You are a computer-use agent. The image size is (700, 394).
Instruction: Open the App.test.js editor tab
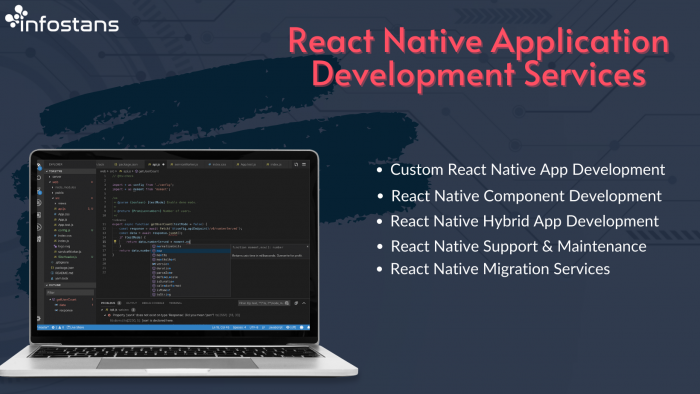[246, 165]
